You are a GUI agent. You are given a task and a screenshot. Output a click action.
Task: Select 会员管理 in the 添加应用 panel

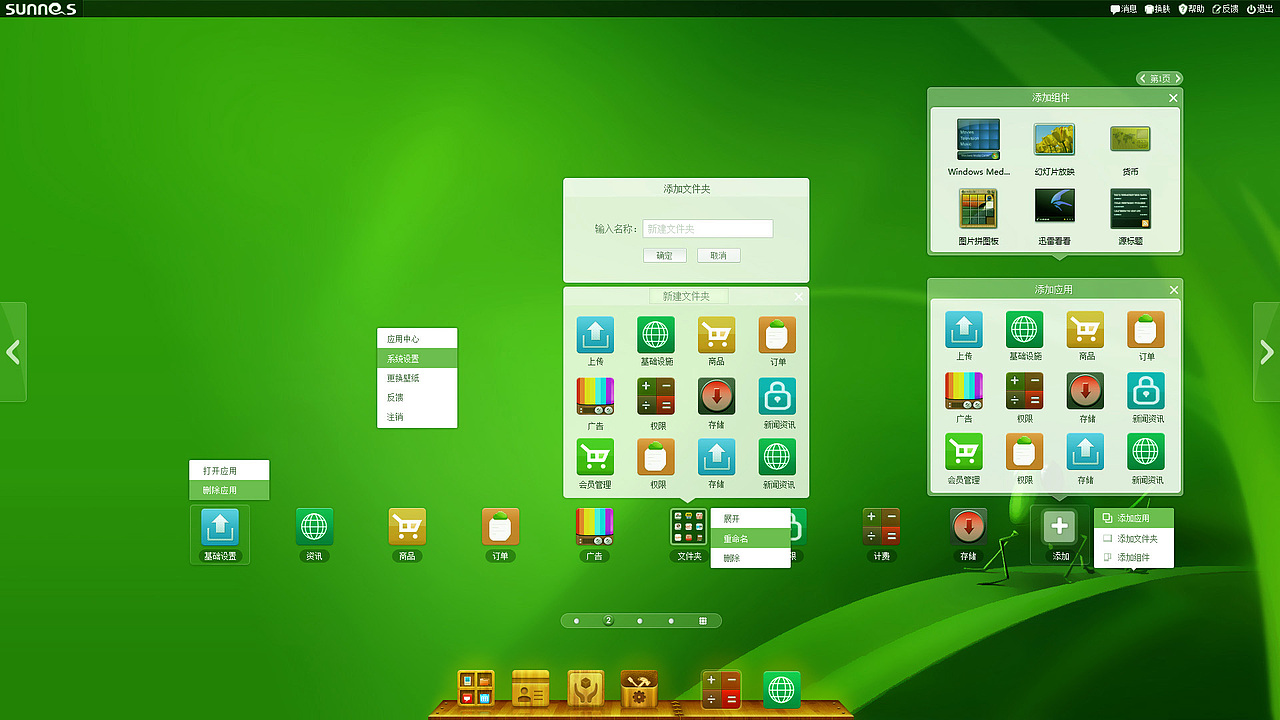coord(964,452)
